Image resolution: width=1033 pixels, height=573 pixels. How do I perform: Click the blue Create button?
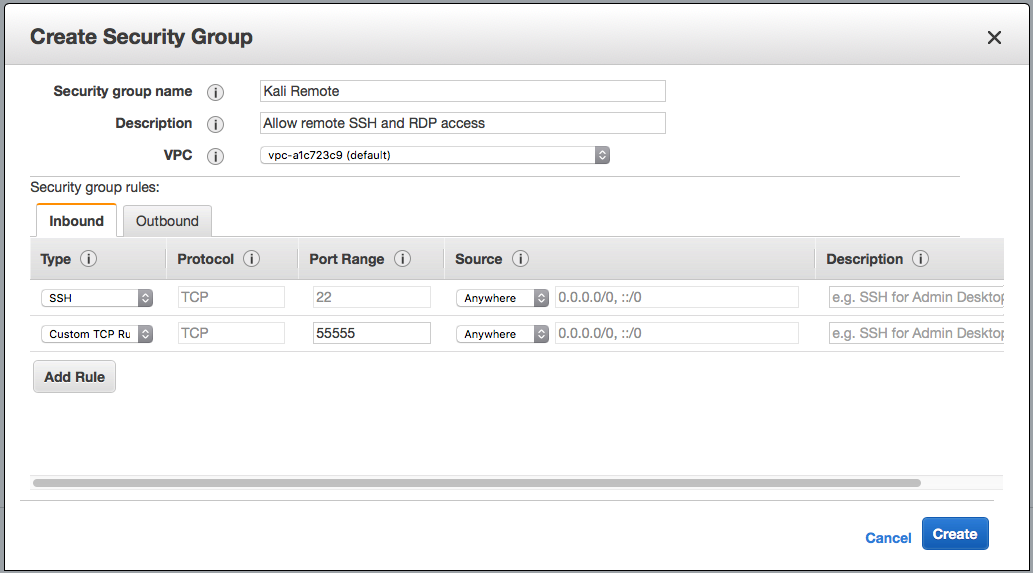(954, 534)
